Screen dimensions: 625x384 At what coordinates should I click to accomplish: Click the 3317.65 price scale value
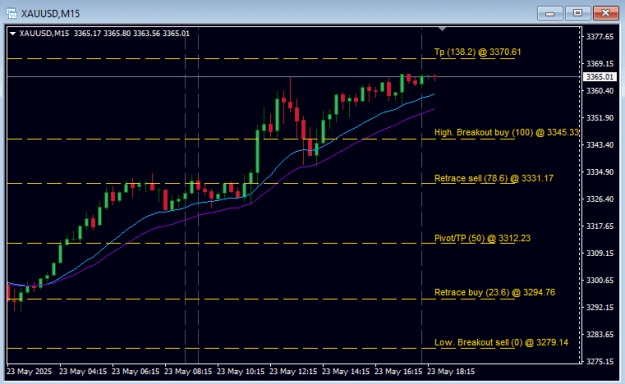tap(599, 226)
